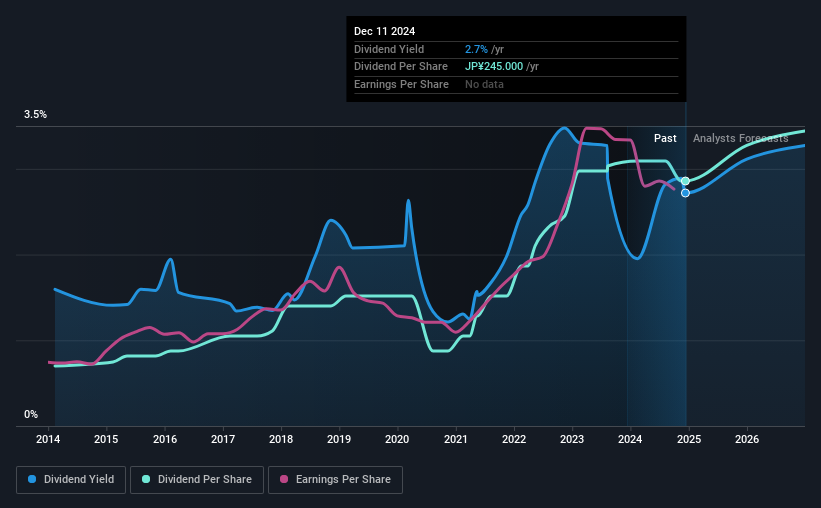Click the 2.7% dividend yield value
The image size is (821, 508).
(476, 49)
